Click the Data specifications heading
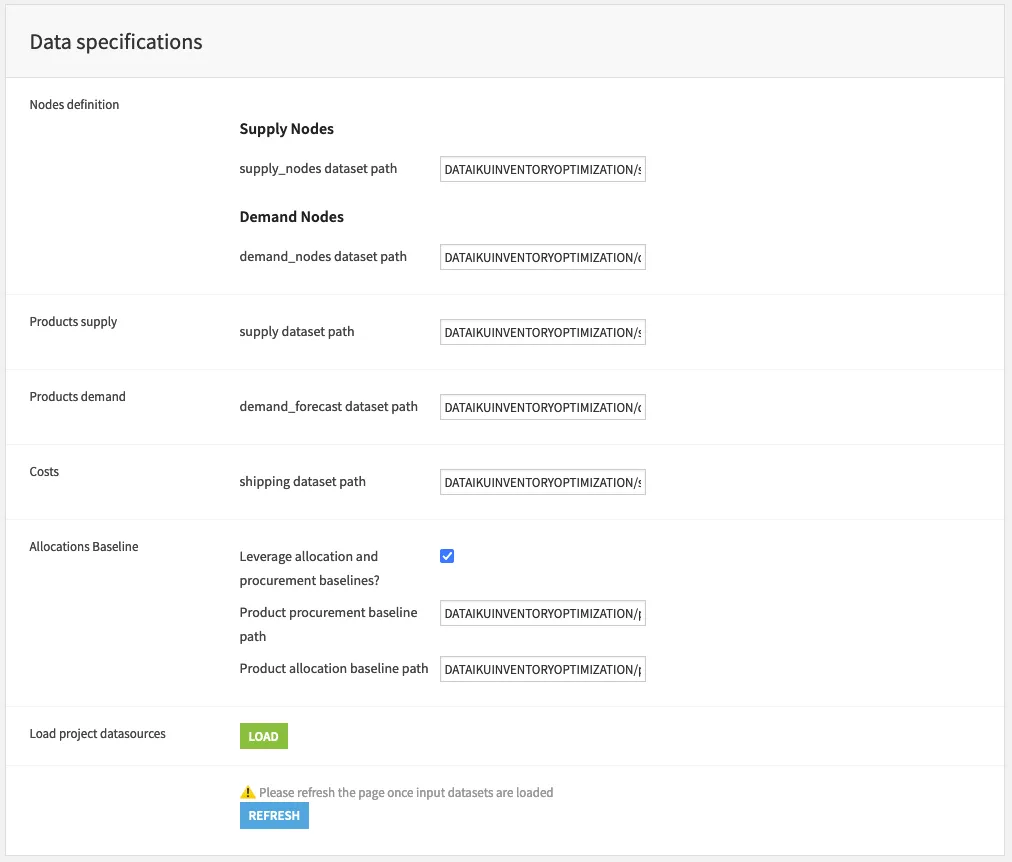 [x=116, y=42]
